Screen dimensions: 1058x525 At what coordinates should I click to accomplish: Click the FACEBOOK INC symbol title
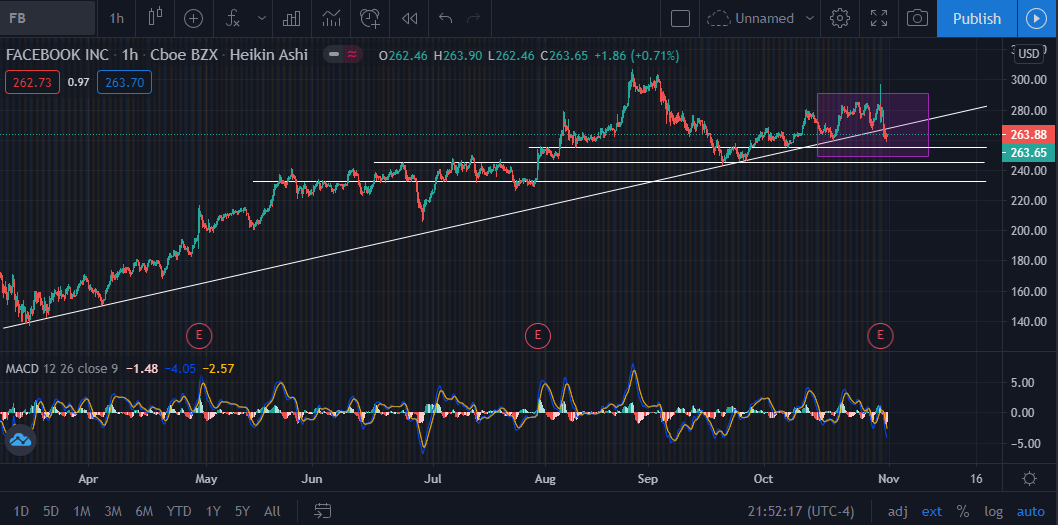(59, 55)
